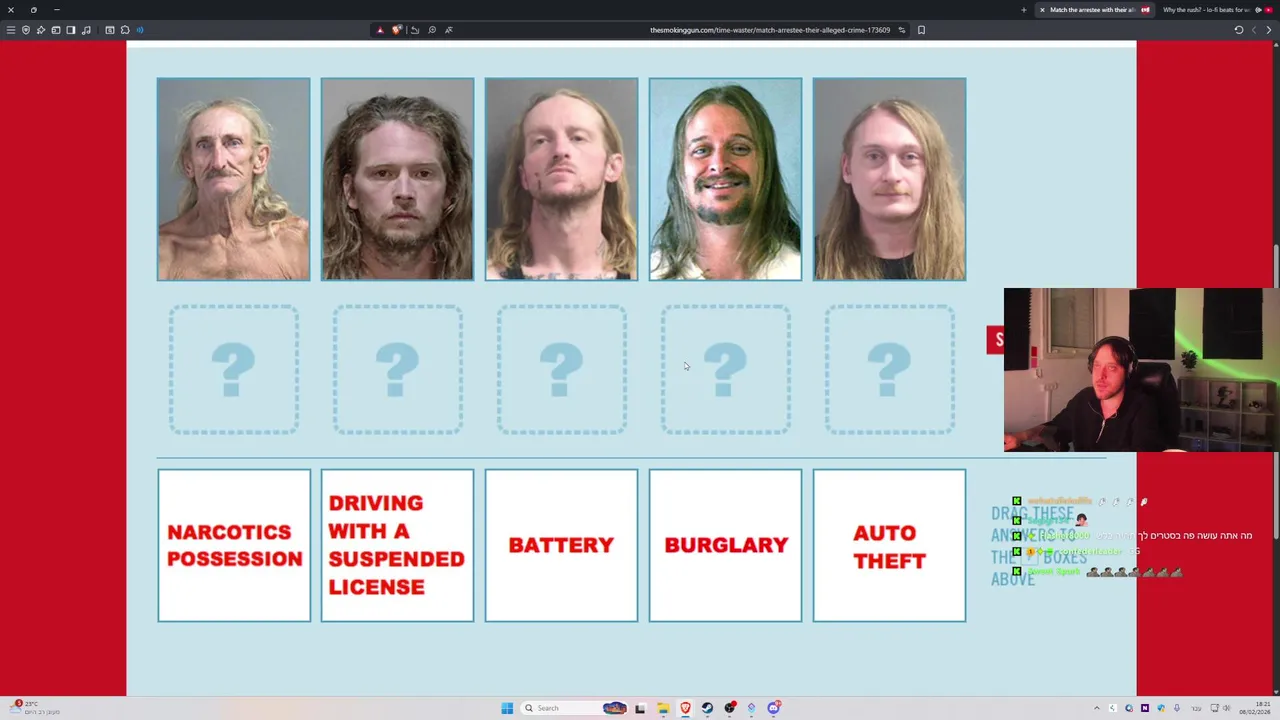The image size is (1280, 720).
Task: Click the undo arrow icon near address bar
Action: point(415,30)
